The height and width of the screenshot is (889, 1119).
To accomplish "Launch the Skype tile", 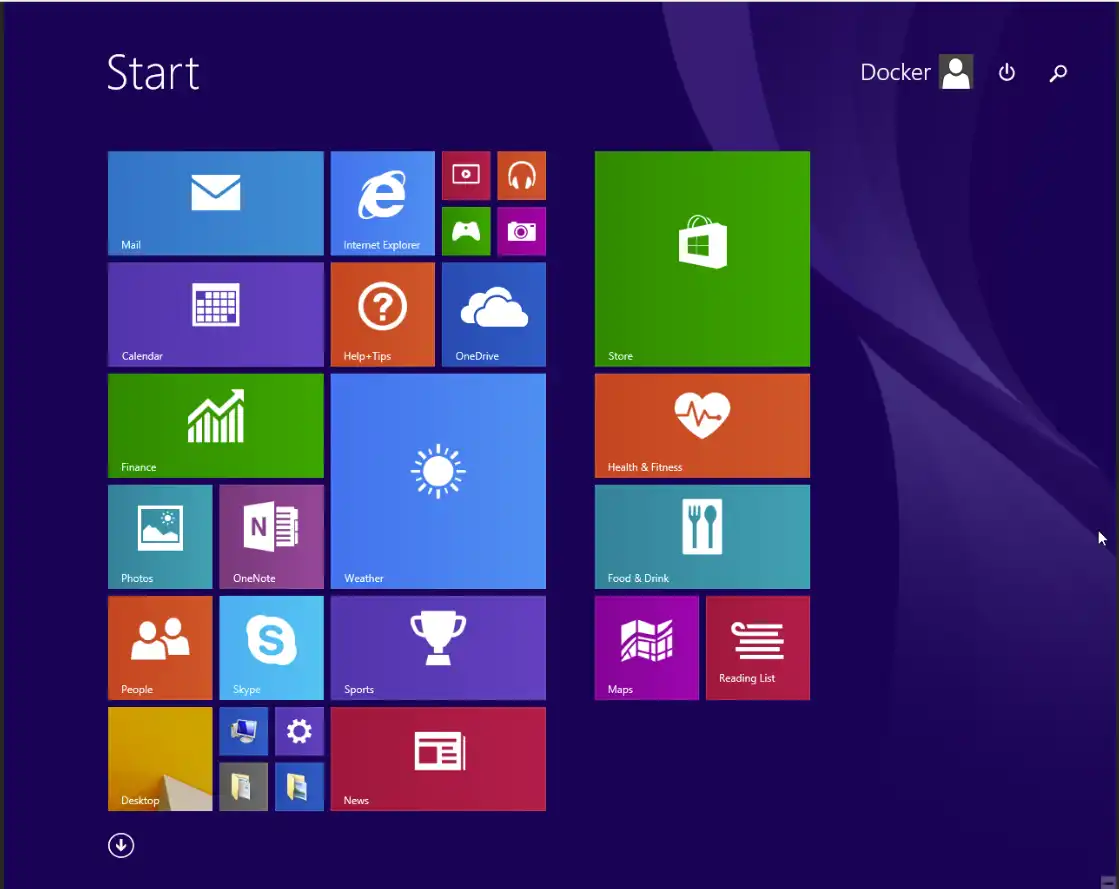I will pos(271,647).
